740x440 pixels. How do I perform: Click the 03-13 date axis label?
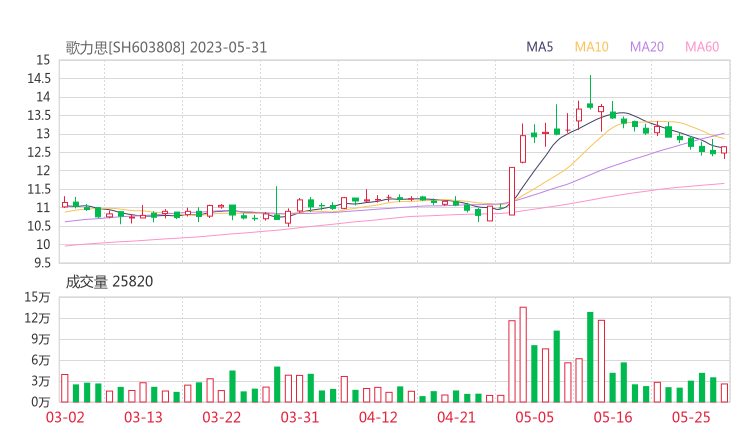click(x=143, y=417)
